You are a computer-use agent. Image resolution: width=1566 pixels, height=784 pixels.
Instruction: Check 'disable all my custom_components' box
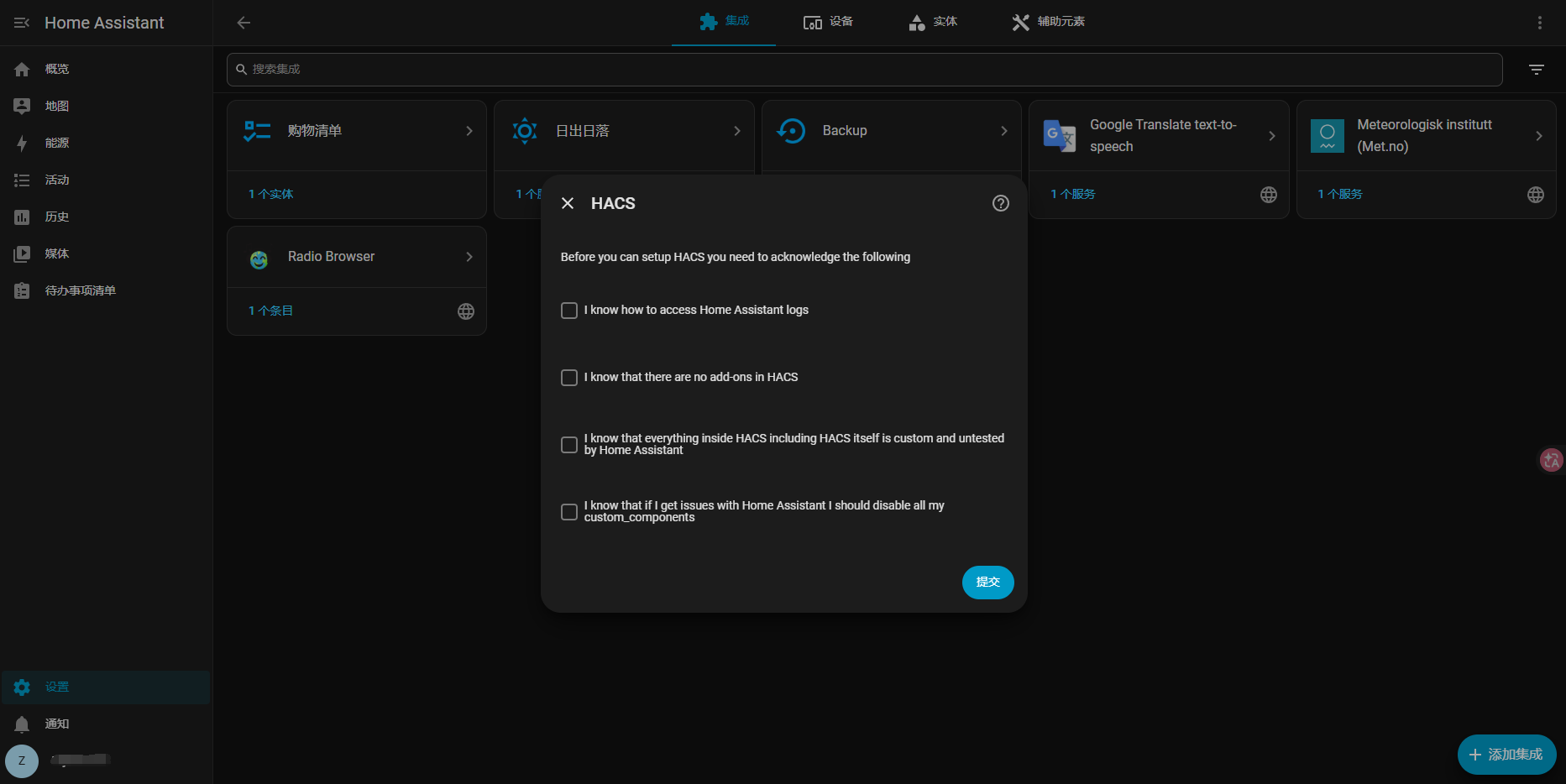[569, 512]
